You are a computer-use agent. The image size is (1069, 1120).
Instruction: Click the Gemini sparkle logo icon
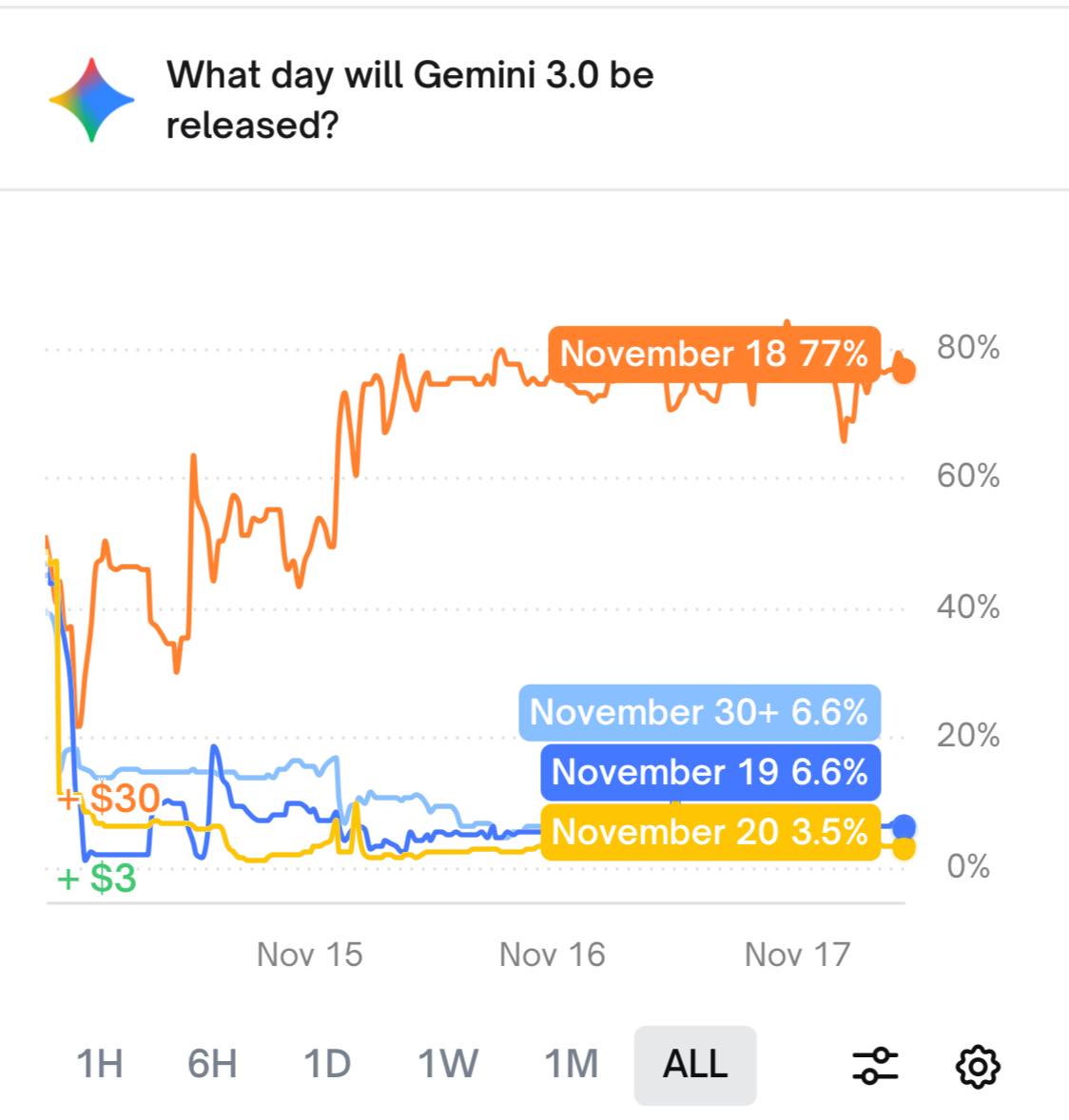coord(91,100)
